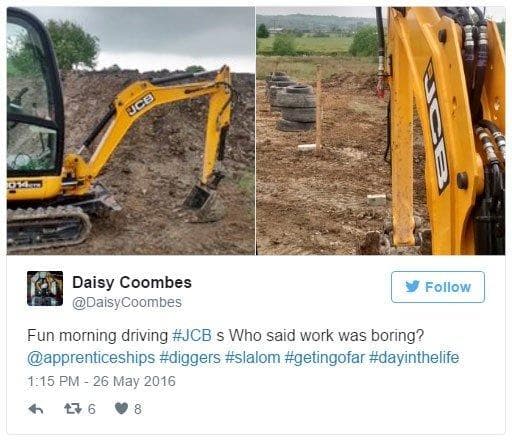
Task: Retweet using the retweet arrows icon
Action: (73, 409)
